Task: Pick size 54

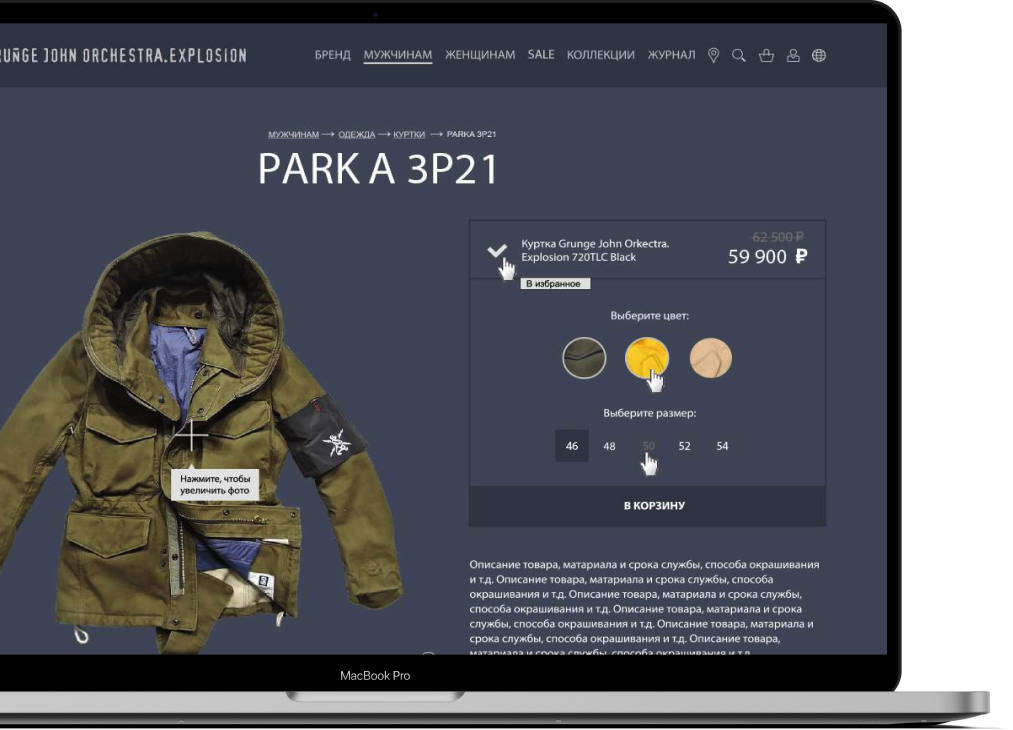Action: (x=722, y=446)
